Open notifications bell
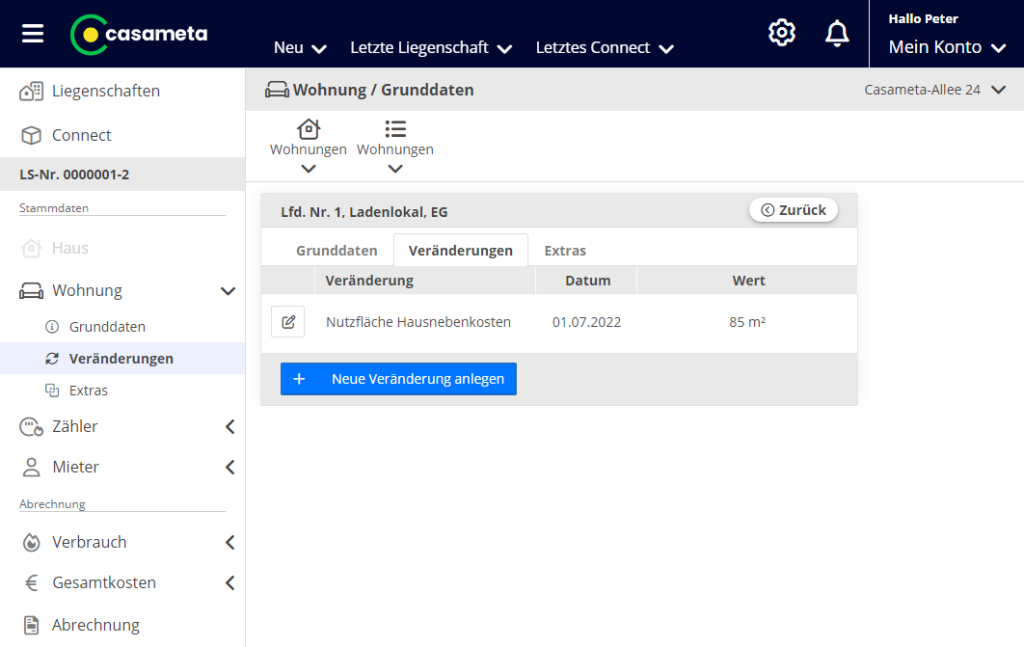The width and height of the screenshot is (1024, 647). (x=837, y=33)
